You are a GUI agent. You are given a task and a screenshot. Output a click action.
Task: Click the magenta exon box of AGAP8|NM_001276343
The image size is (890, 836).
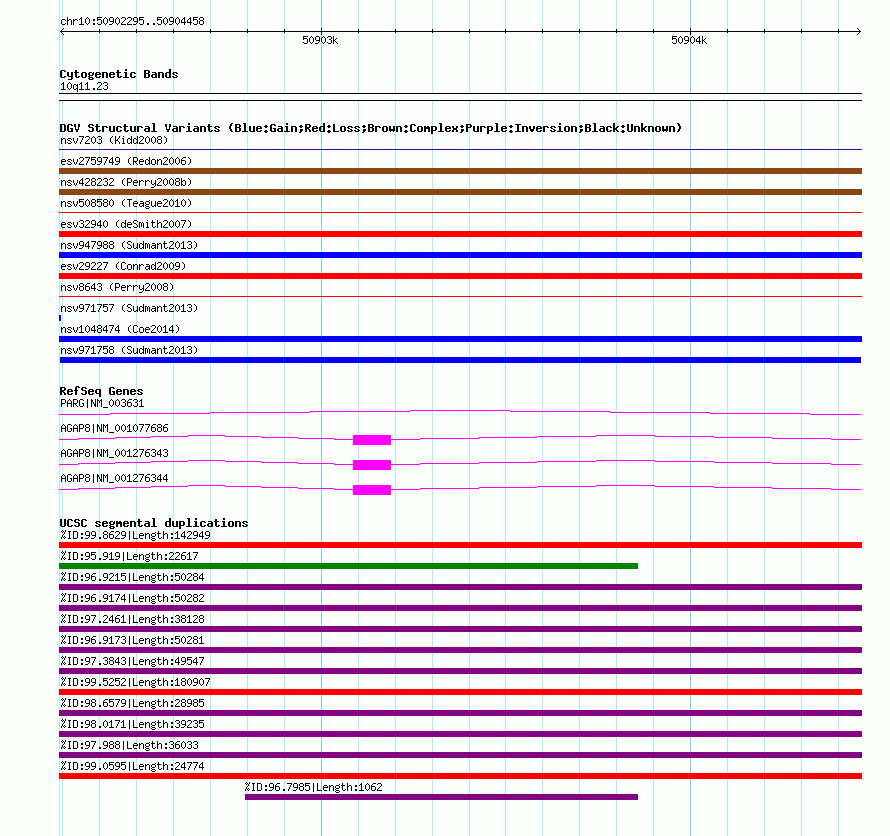click(x=372, y=465)
